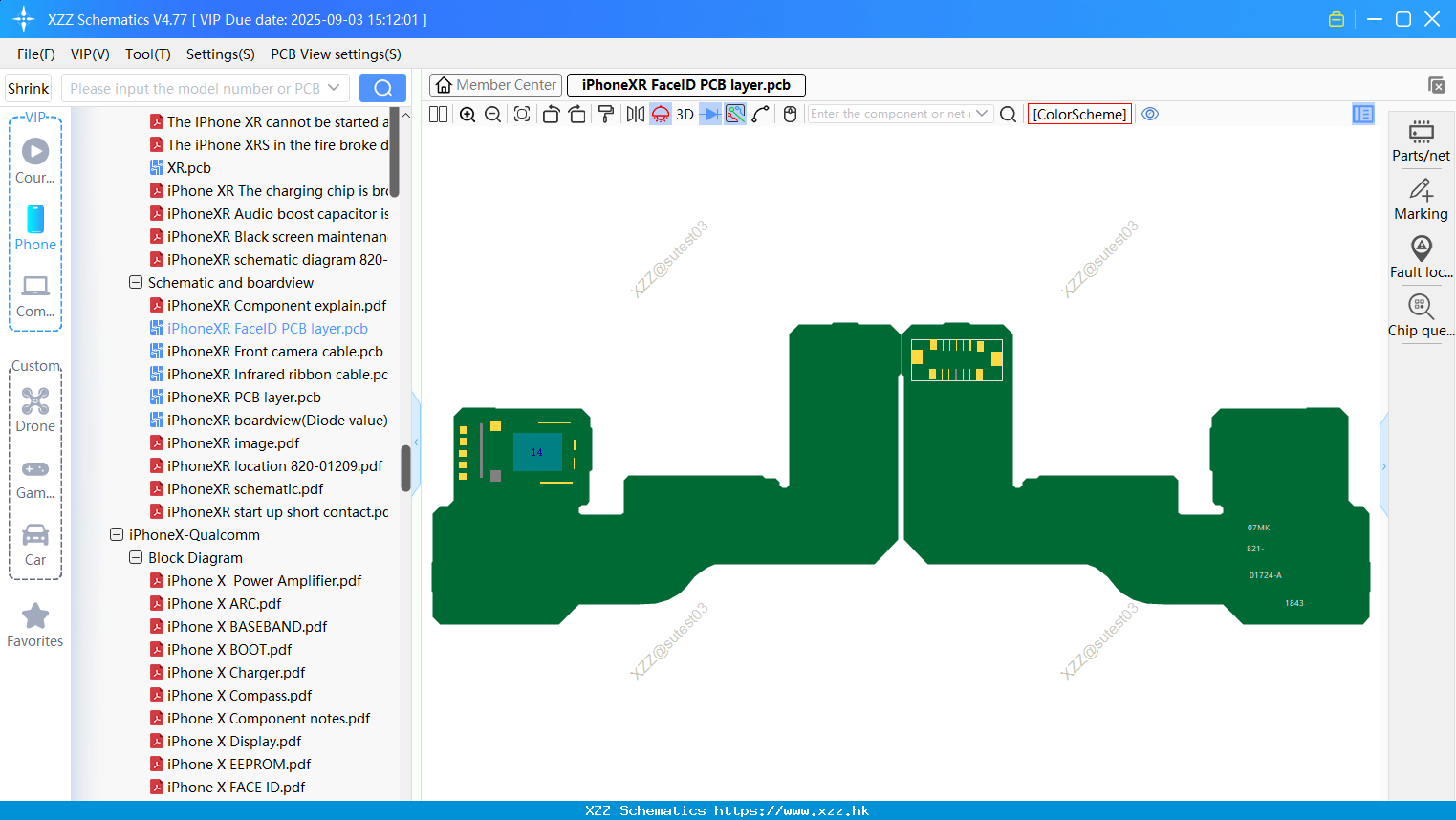Toggle the eye visibility icon
Viewport: 1456px width, 820px height.
[1150, 114]
